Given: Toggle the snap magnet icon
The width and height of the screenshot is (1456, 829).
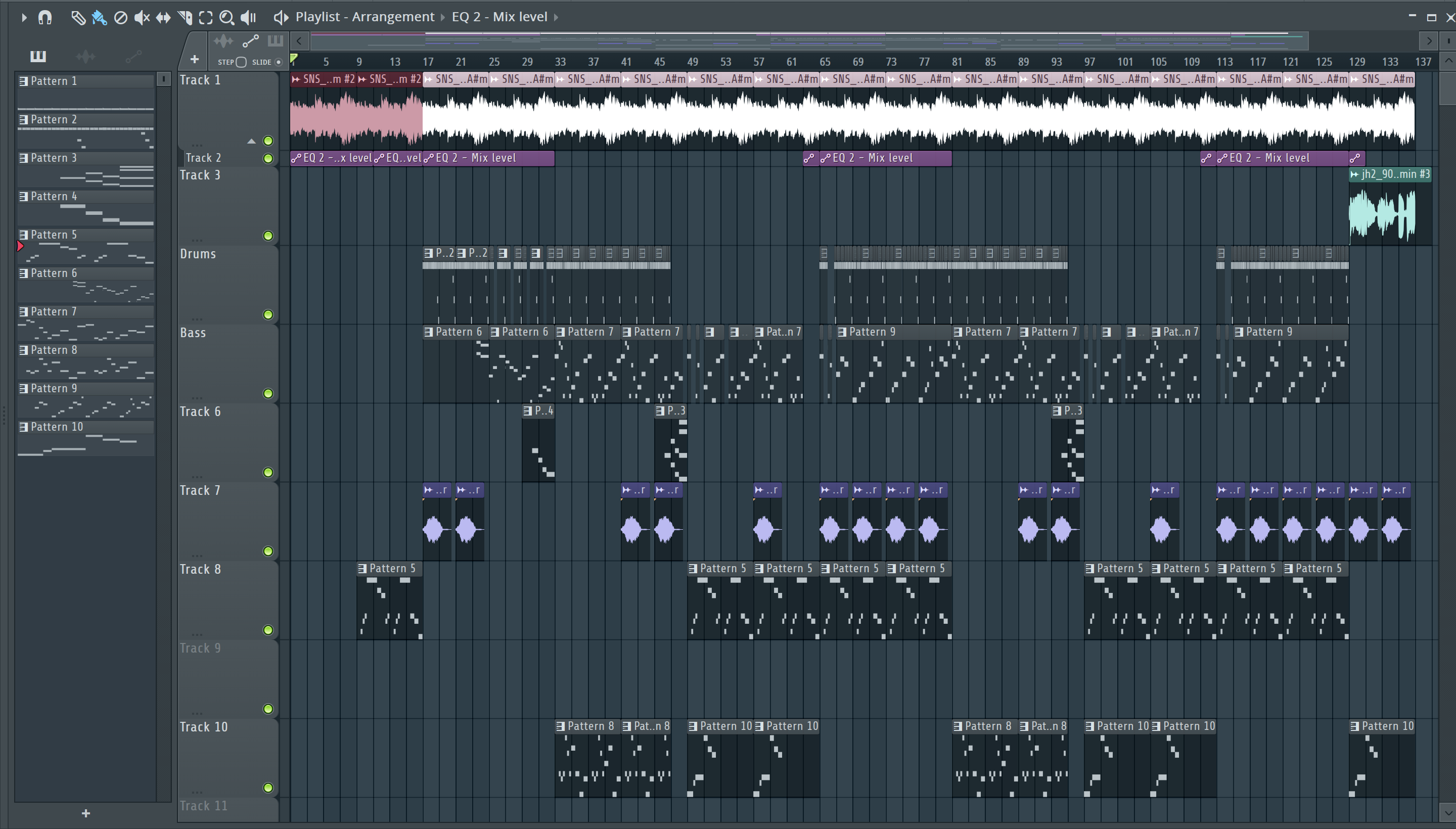Looking at the screenshot, I should pos(45,18).
